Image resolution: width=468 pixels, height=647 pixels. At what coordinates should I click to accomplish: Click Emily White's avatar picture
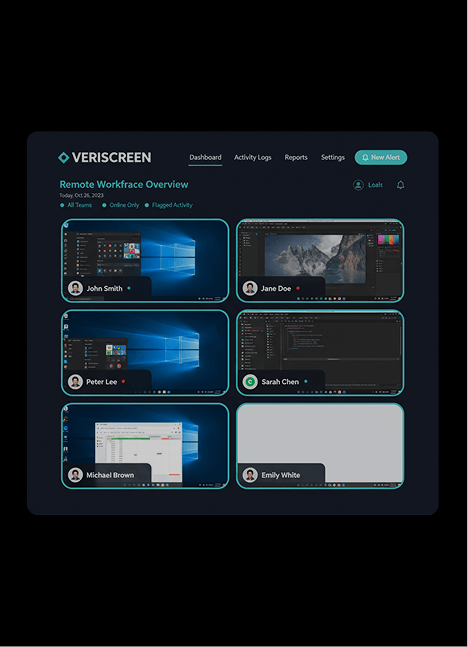click(250, 475)
